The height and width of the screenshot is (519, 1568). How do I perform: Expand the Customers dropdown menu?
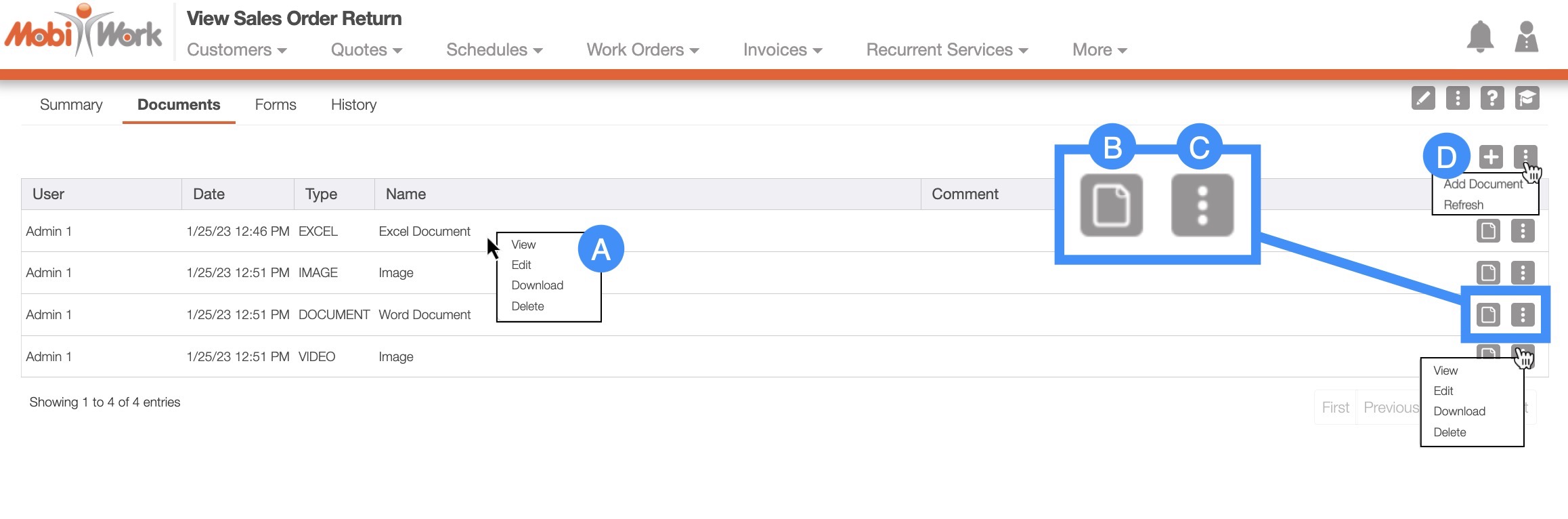tap(236, 50)
